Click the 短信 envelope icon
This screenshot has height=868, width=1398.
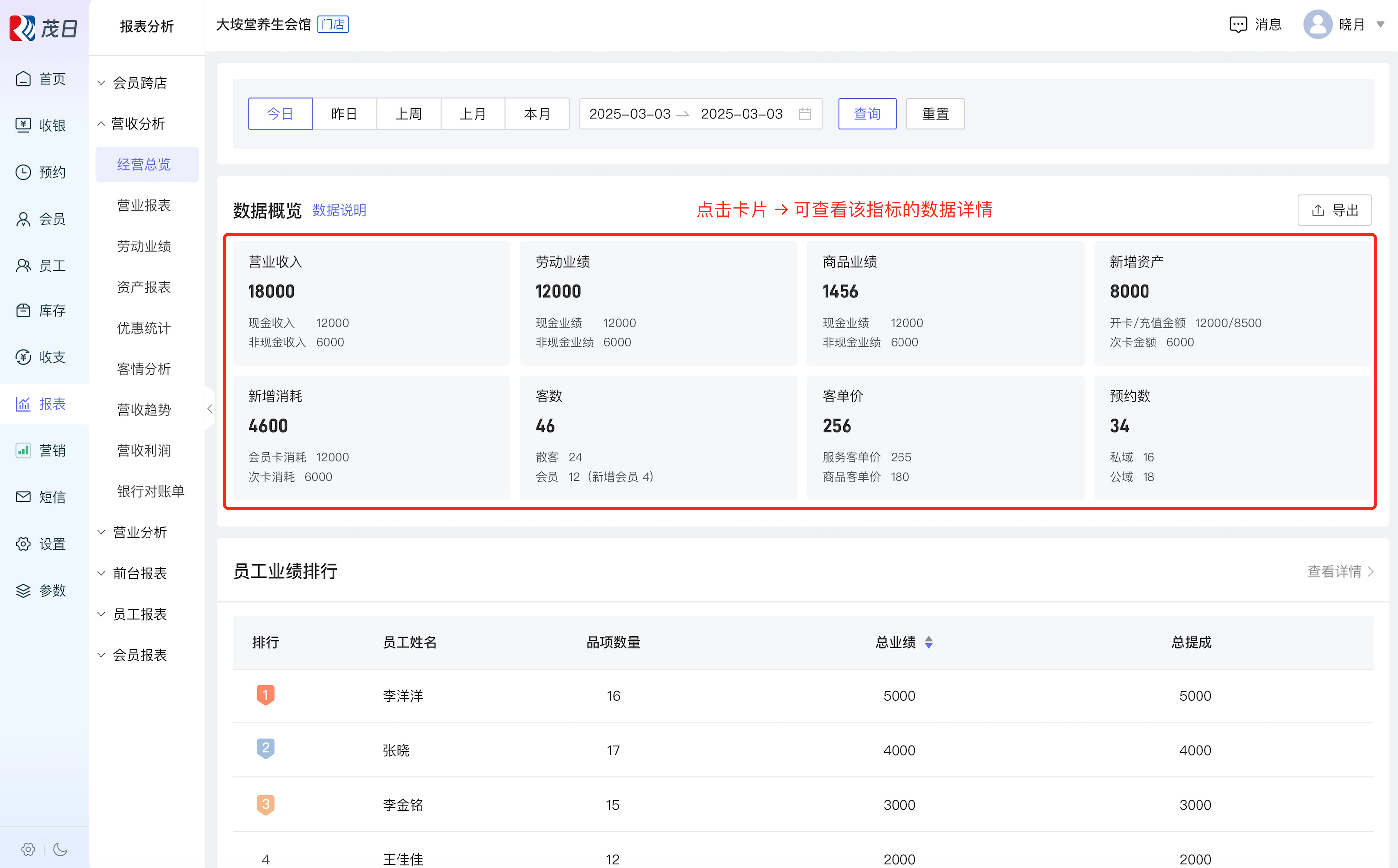[23, 497]
